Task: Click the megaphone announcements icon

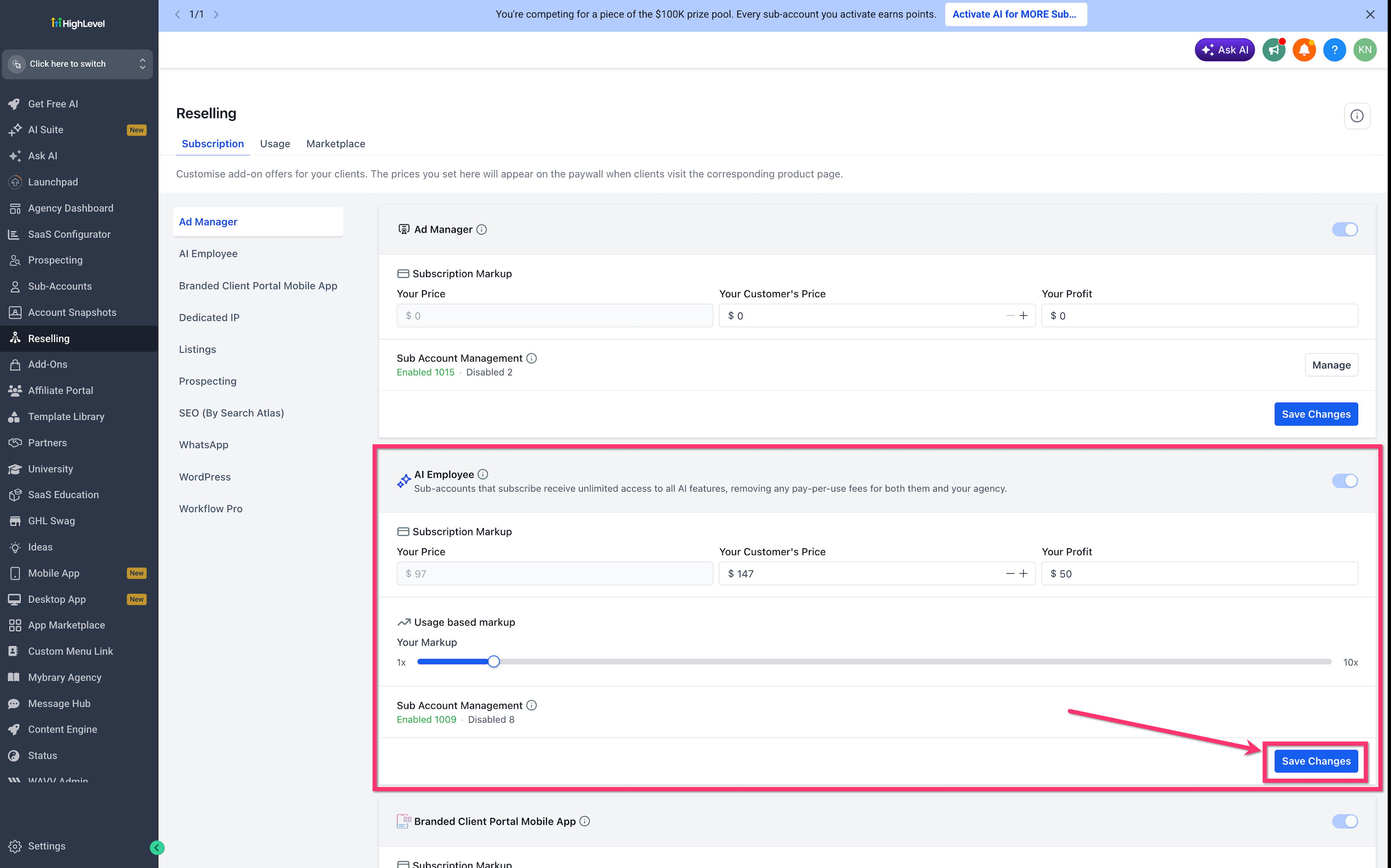Action: [x=1274, y=50]
